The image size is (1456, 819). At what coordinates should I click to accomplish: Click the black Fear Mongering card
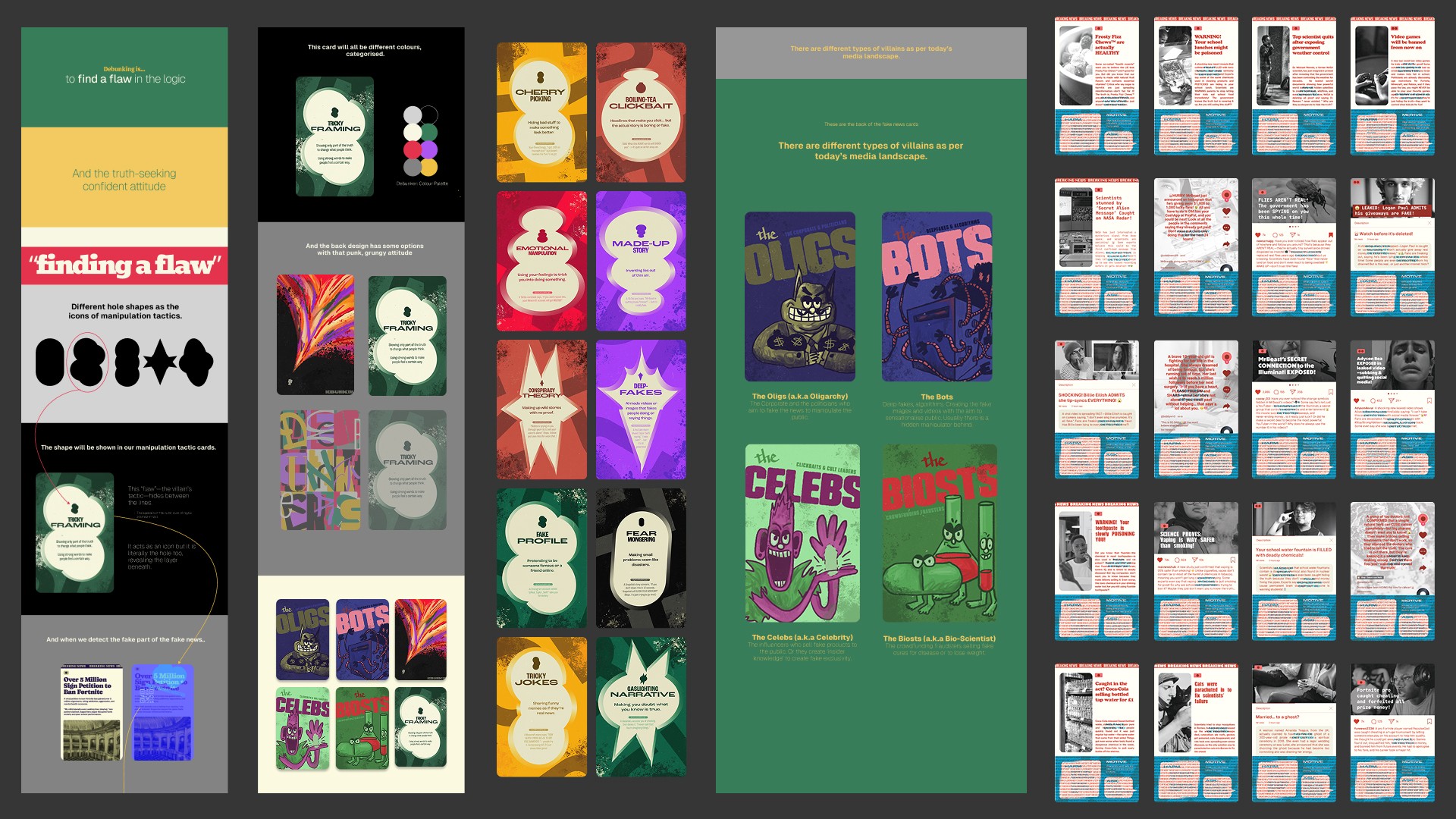tap(641, 558)
